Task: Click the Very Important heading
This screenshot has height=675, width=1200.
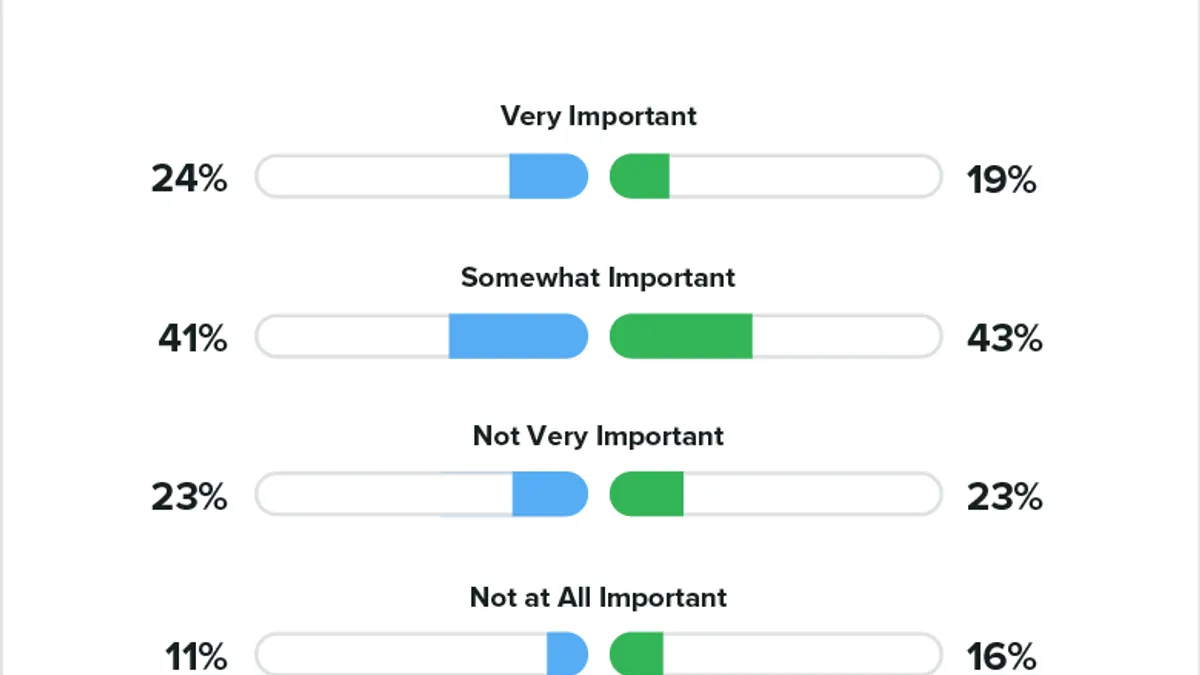Action: point(598,116)
